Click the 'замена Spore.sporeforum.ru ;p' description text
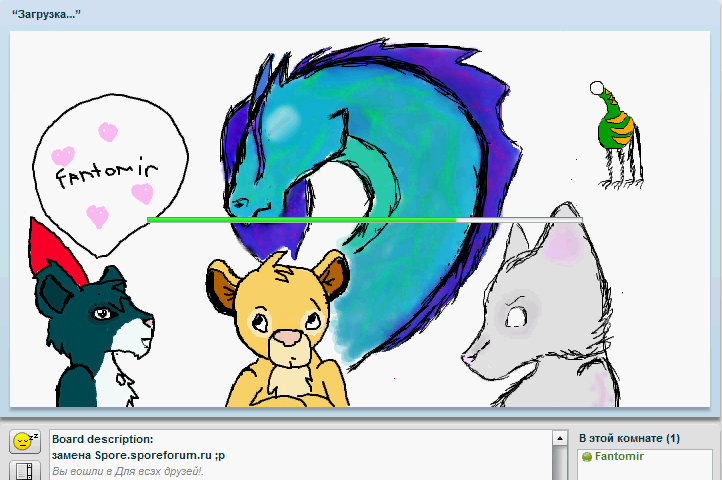 [x=139, y=455]
